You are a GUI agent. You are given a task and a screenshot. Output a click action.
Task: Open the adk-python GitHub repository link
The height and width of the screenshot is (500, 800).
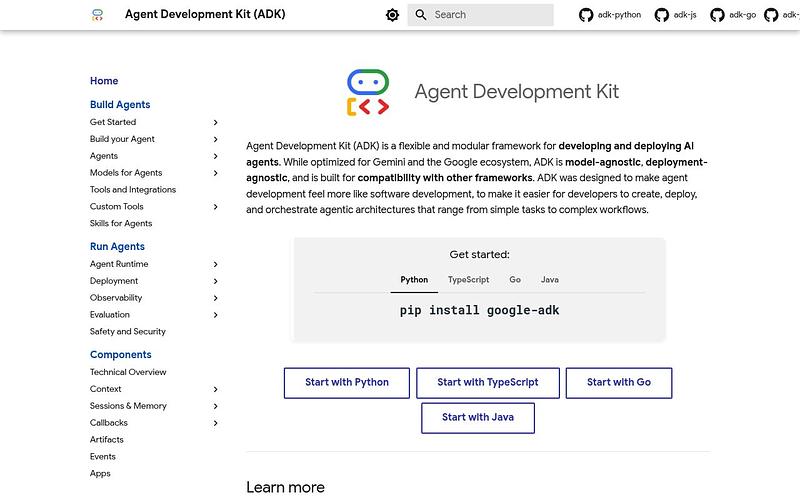tap(610, 15)
